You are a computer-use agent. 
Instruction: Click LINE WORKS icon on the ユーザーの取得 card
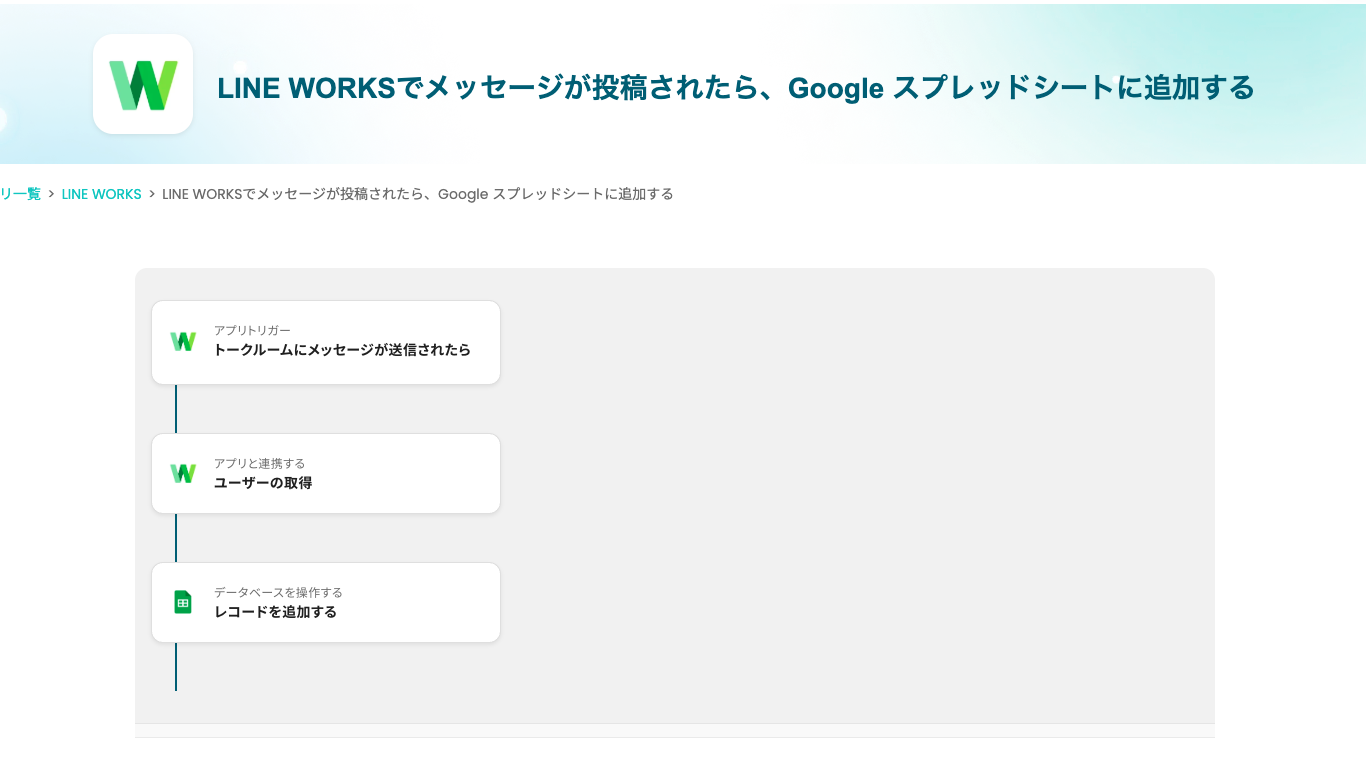[x=183, y=474]
